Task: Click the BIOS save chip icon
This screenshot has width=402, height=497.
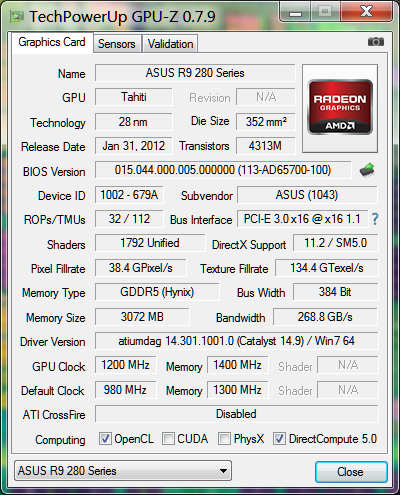Action: pos(367,170)
